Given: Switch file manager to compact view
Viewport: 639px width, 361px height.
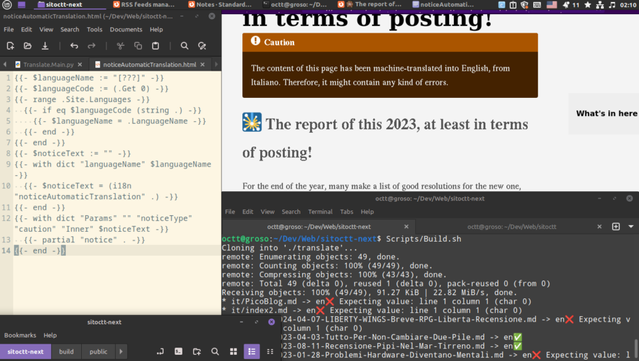Looking at the screenshot, I should point(270,351).
